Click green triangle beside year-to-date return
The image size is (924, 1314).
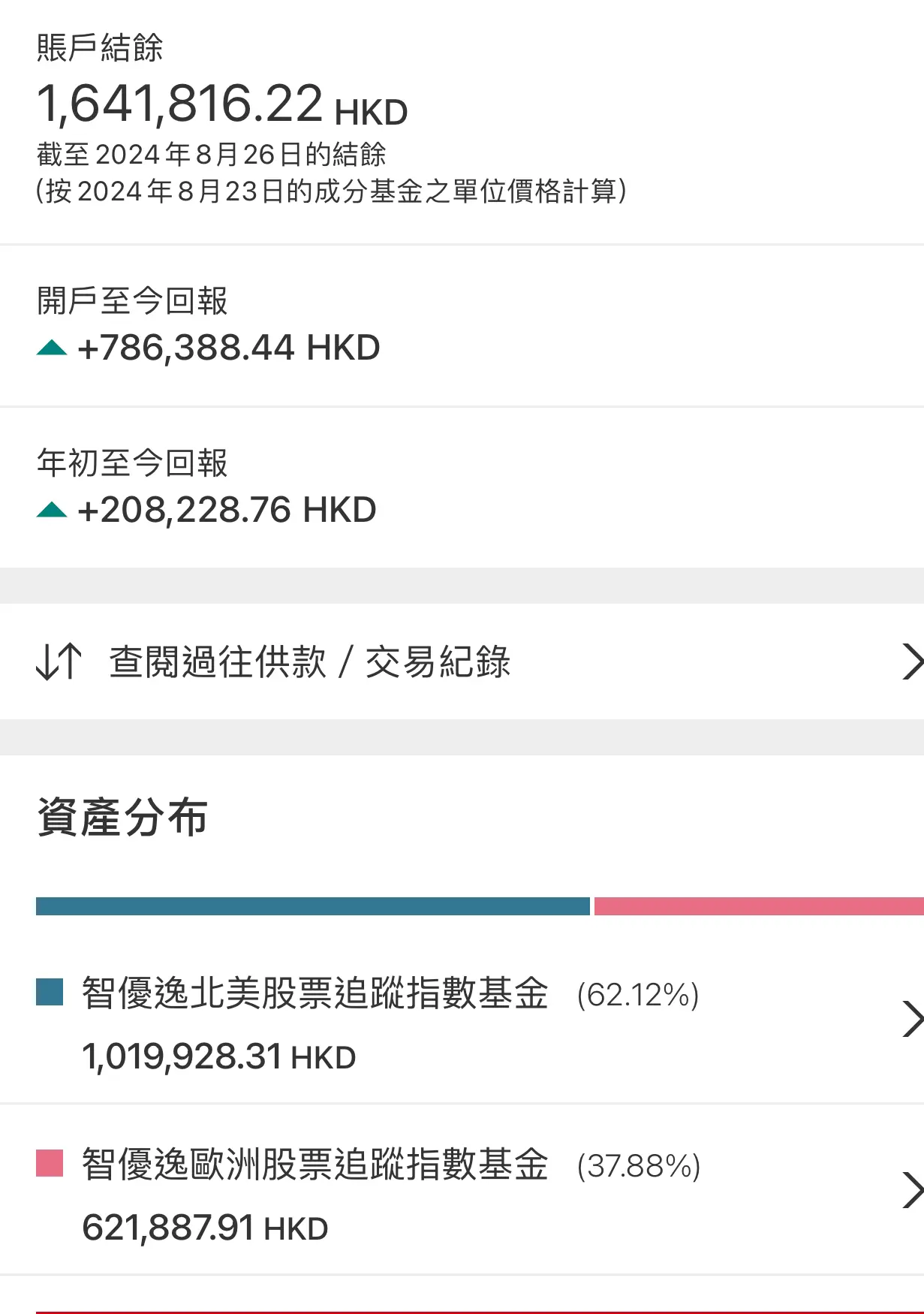point(52,510)
